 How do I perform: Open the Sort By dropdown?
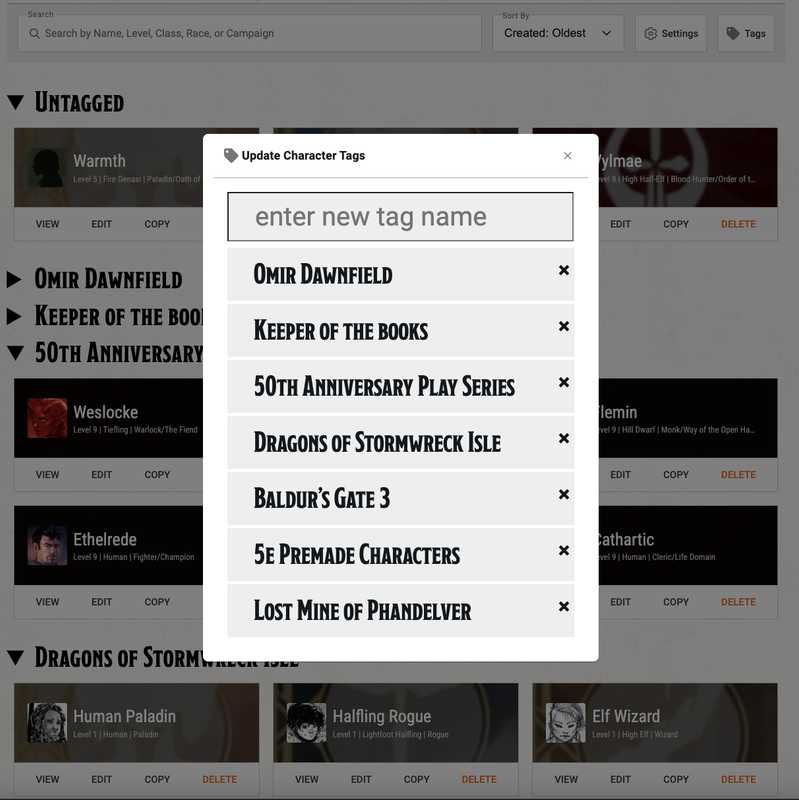pos(558,33)
